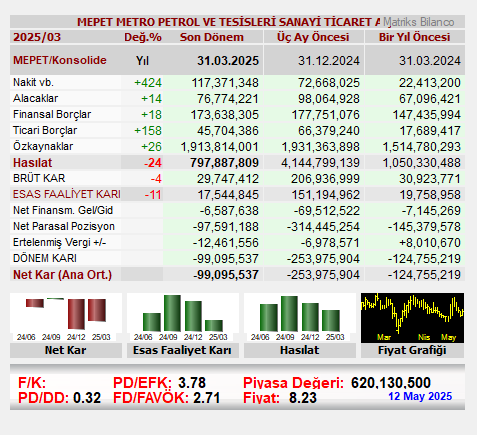Click the date 12 May 2025
Viewport: 477px width, 435px height.
[x=420, y=396]
